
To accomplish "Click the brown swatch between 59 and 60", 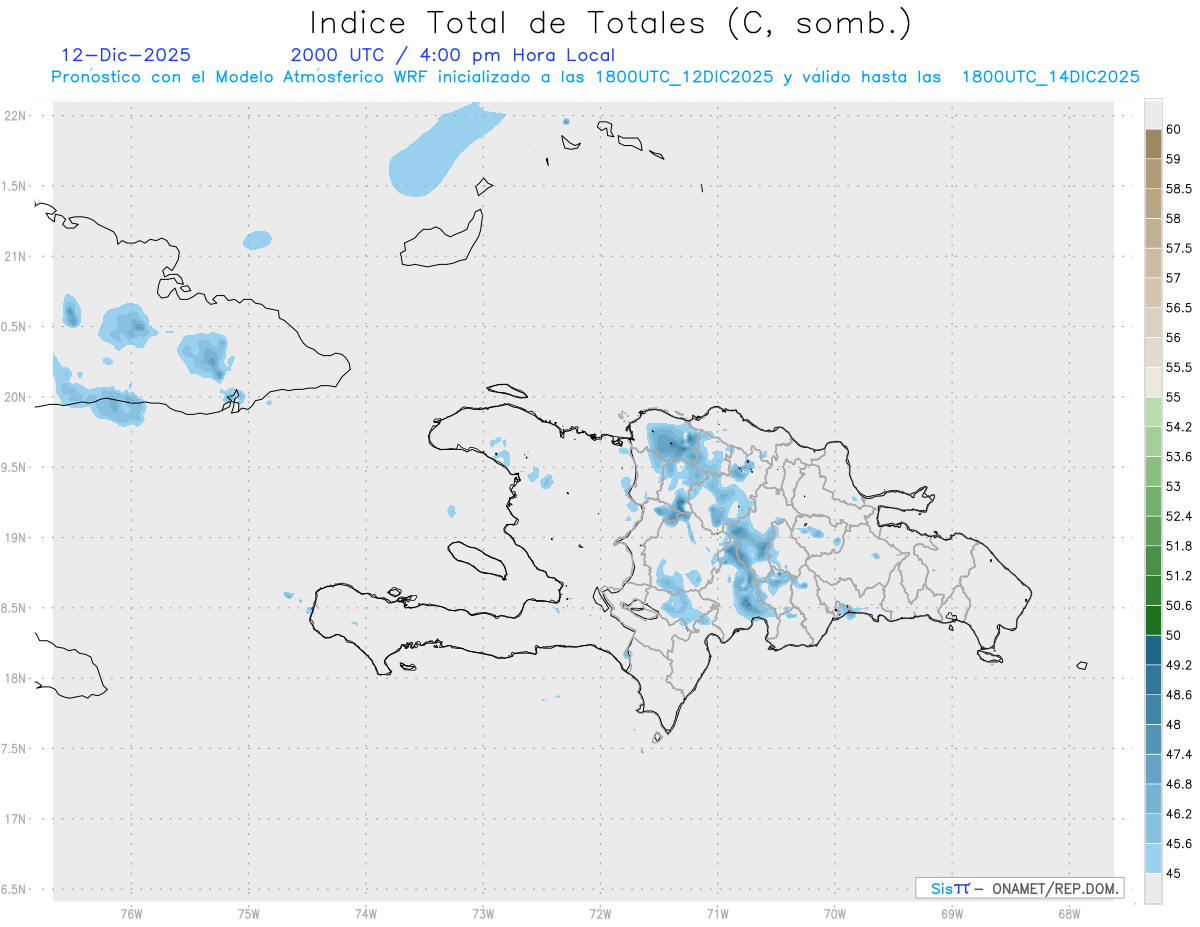I will pyautogui.click(x=1153, y=143).
